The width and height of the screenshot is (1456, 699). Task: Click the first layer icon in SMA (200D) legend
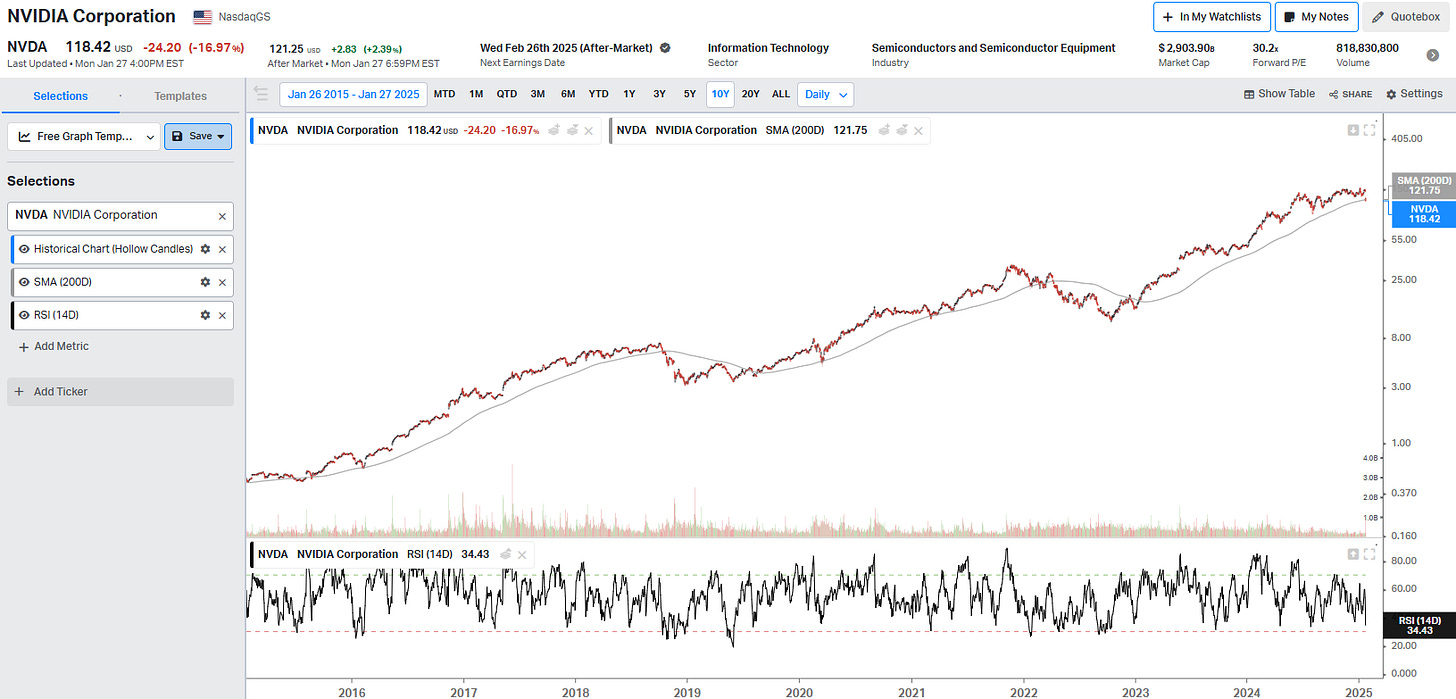tap(884, 130)
